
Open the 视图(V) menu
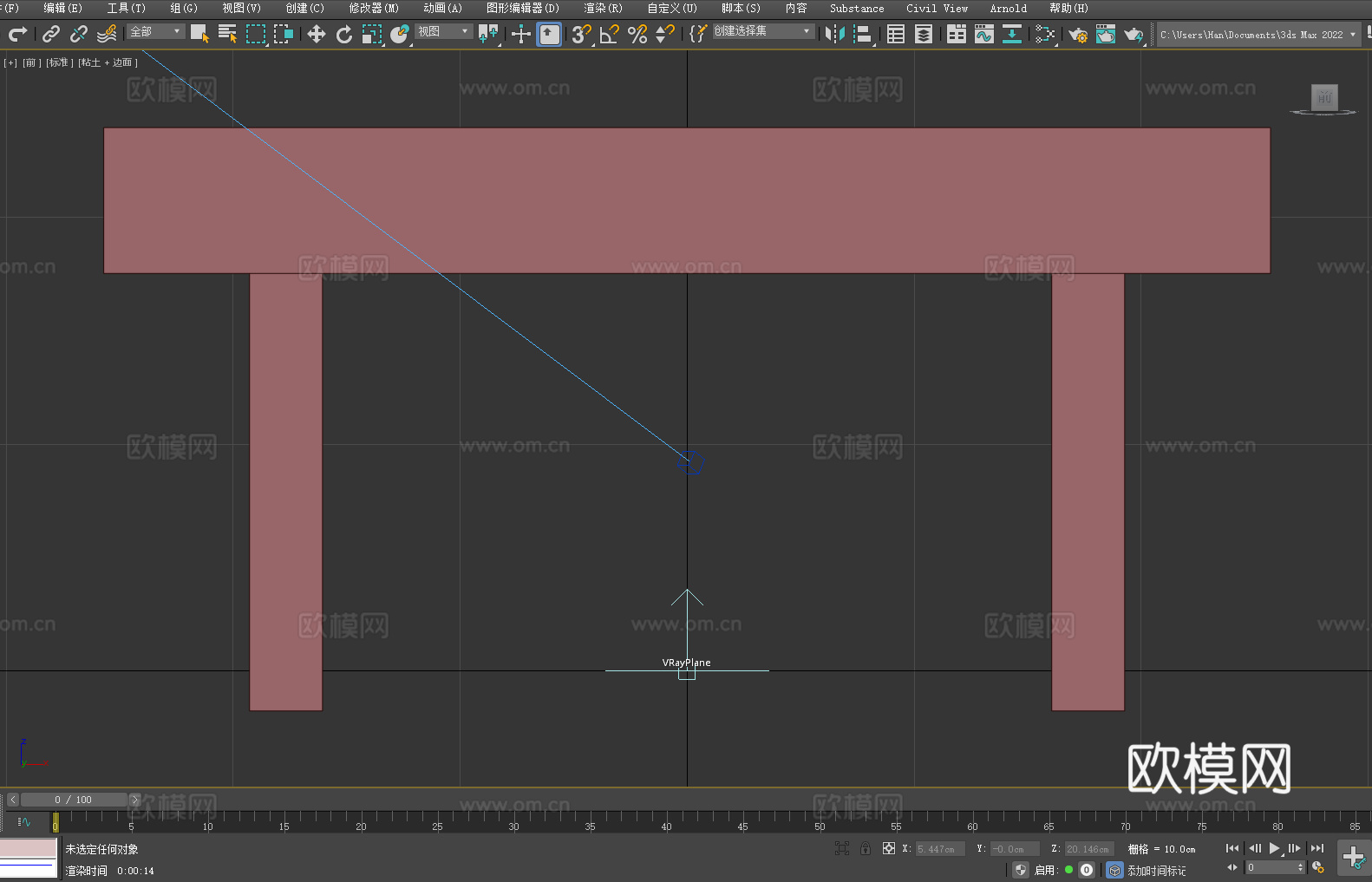[241, 8]
